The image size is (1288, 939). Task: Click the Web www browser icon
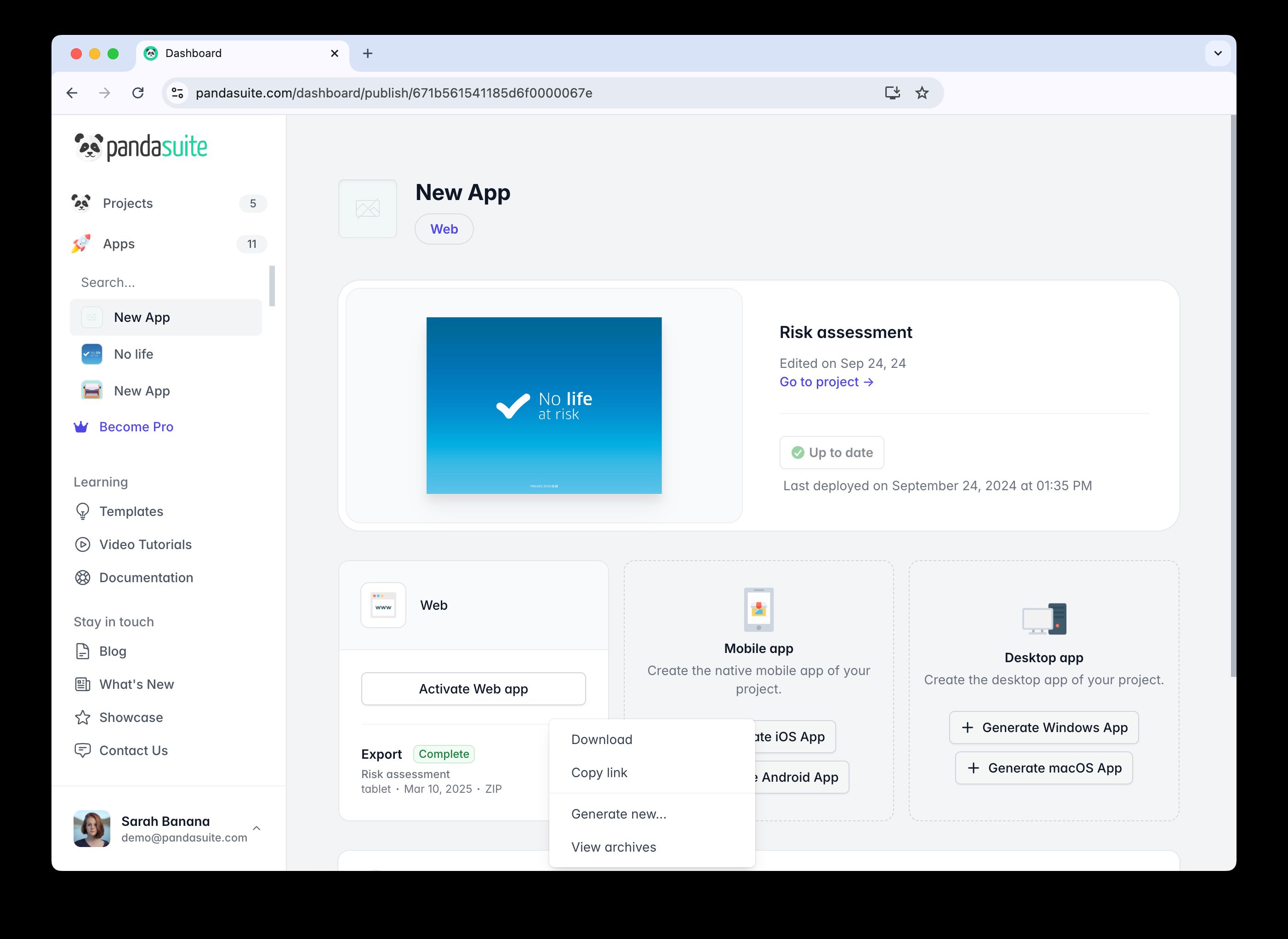pos(382,605)
